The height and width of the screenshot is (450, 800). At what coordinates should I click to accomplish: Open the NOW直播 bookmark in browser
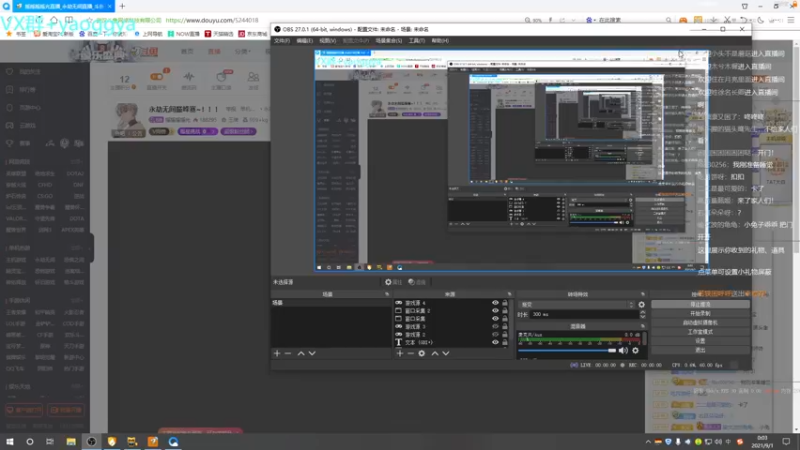[184, 34]
